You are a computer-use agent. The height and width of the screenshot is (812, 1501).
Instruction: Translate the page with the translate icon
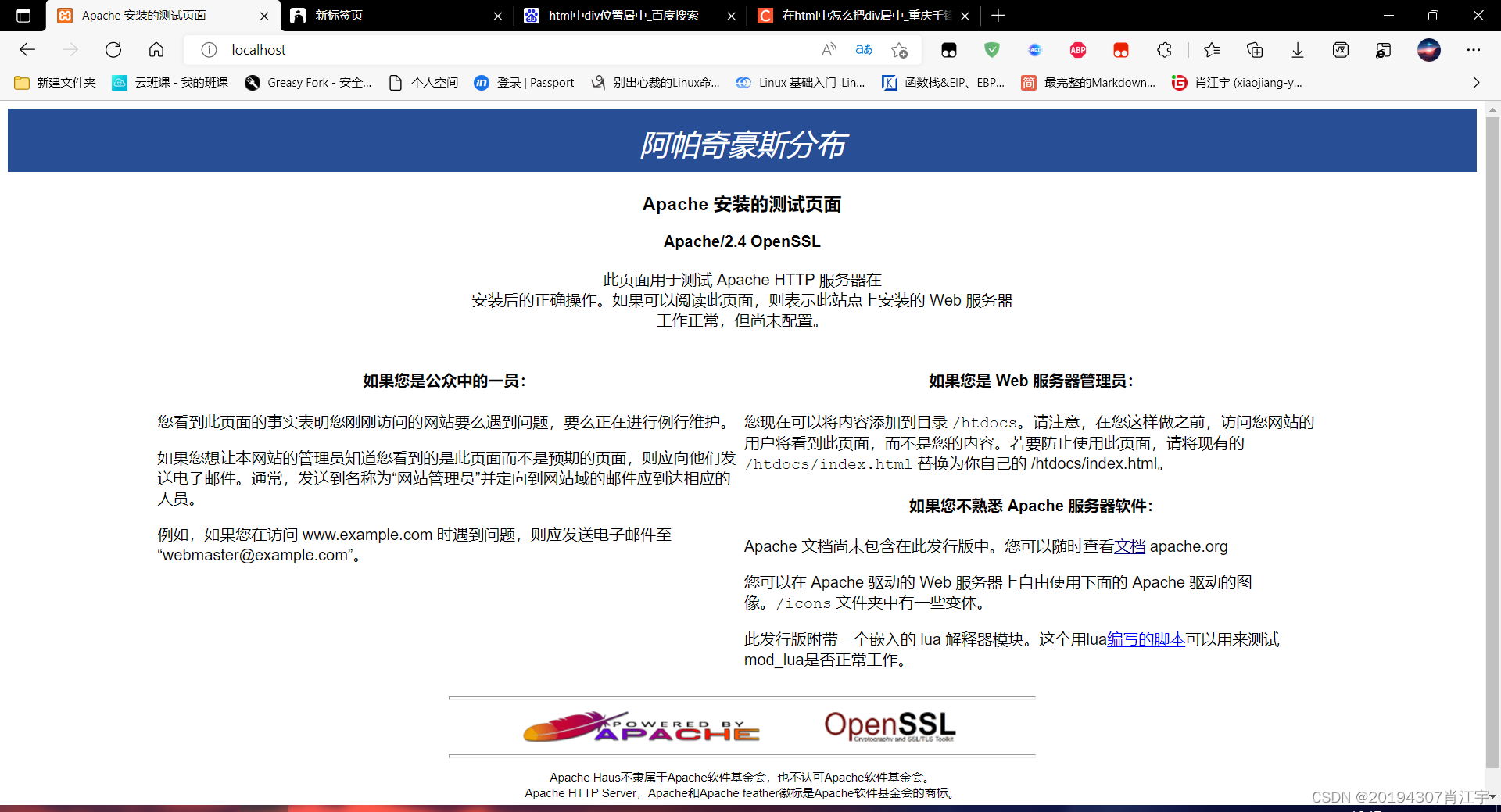(864, 49)
